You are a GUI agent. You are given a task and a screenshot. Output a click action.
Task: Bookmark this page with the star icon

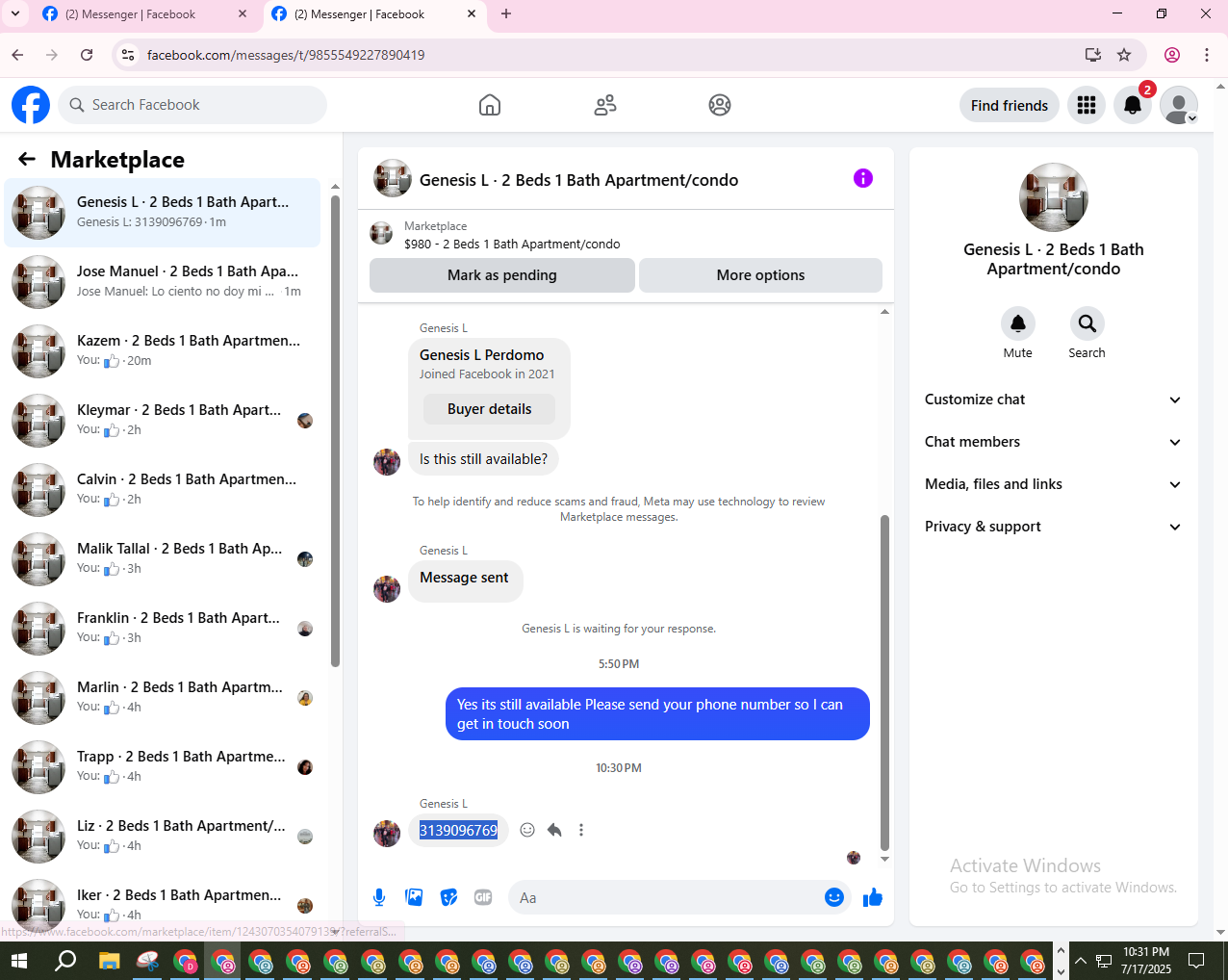tap(1124, 55)
